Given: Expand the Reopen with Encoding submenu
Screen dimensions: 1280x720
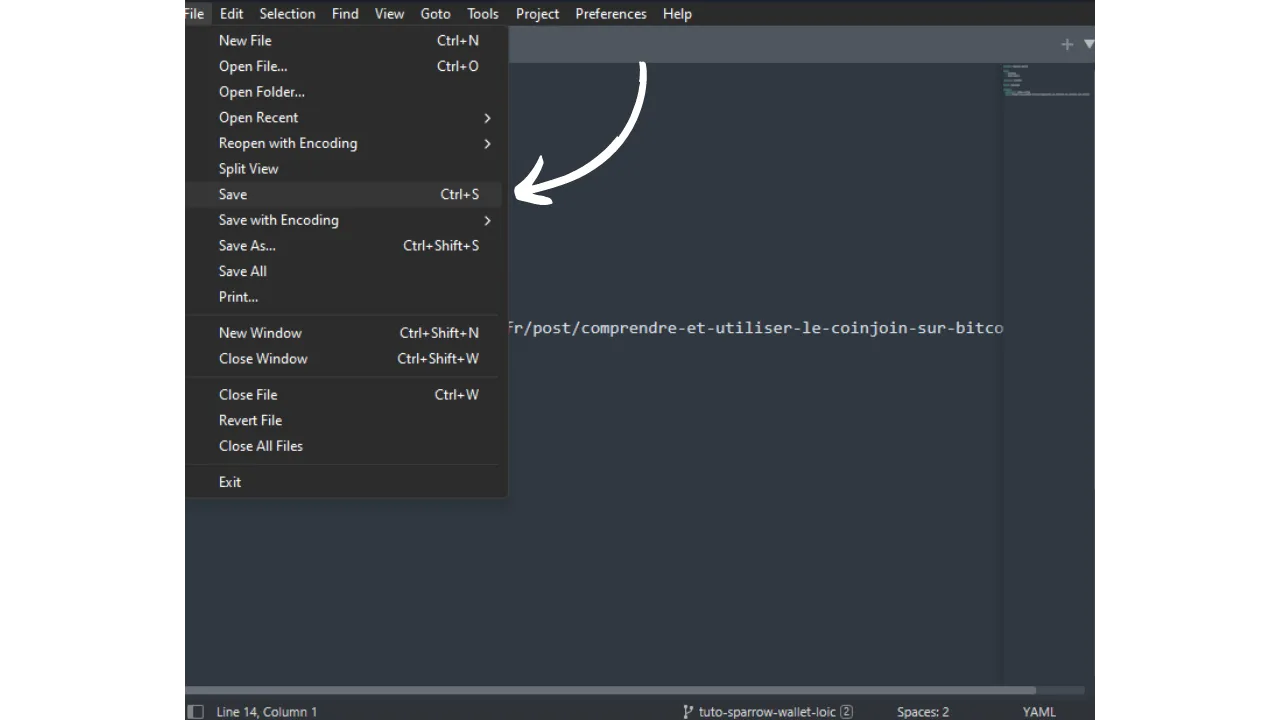Looking at the screenshot, I should (487, 143).
